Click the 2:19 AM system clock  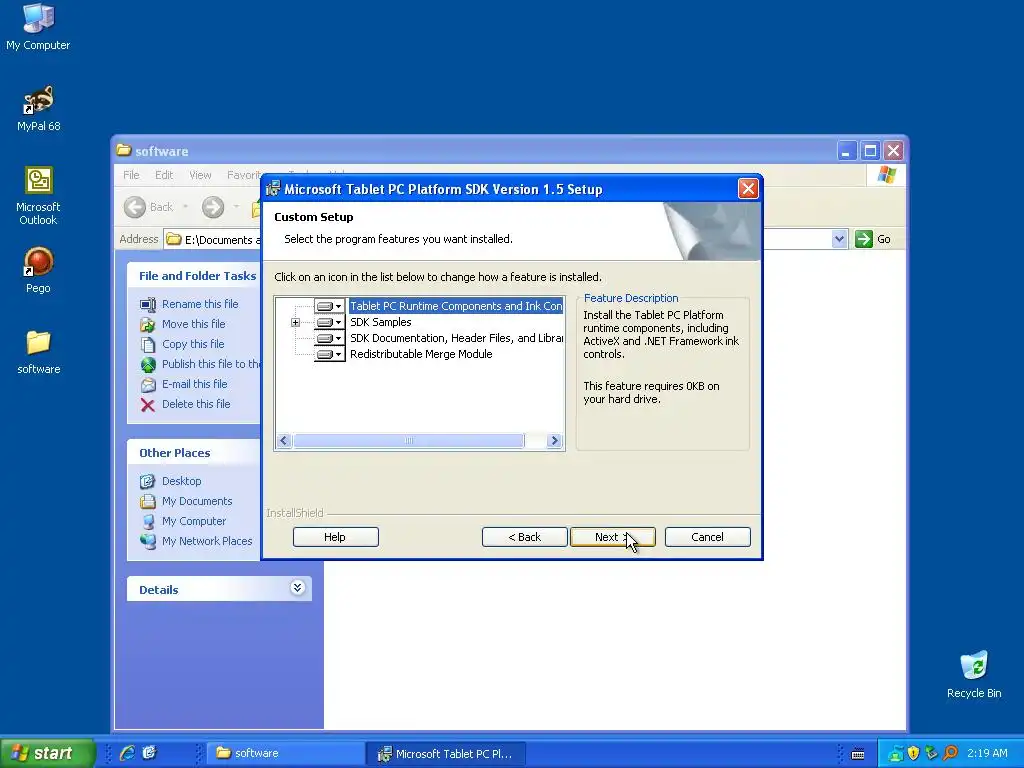pyautogui.click(x=987, y=753)
